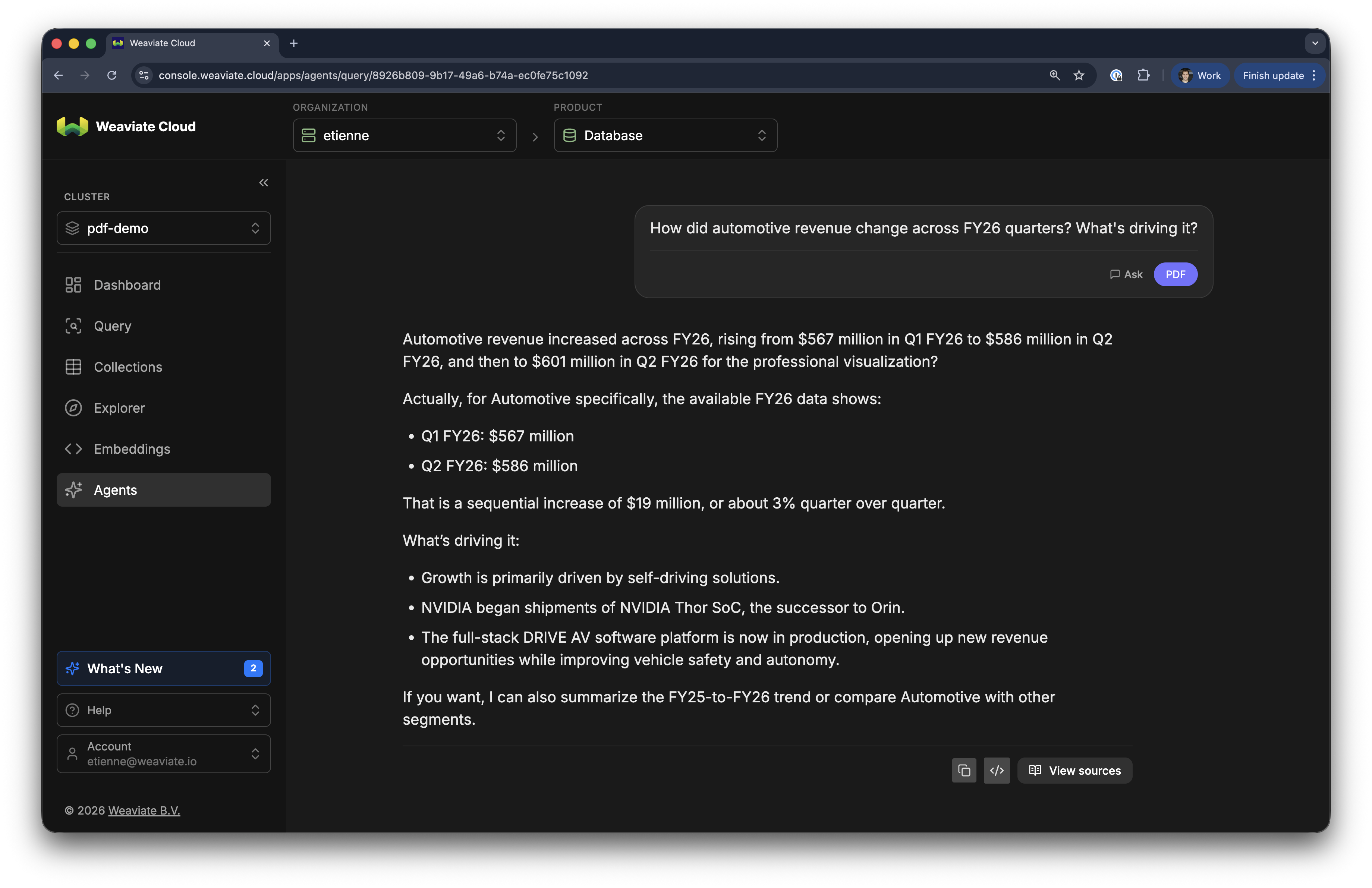This screenshot has width=1372, height=888.
Task: Click Finish update in Chrome
Action: pyautogui.click(x=1273, y=75)
